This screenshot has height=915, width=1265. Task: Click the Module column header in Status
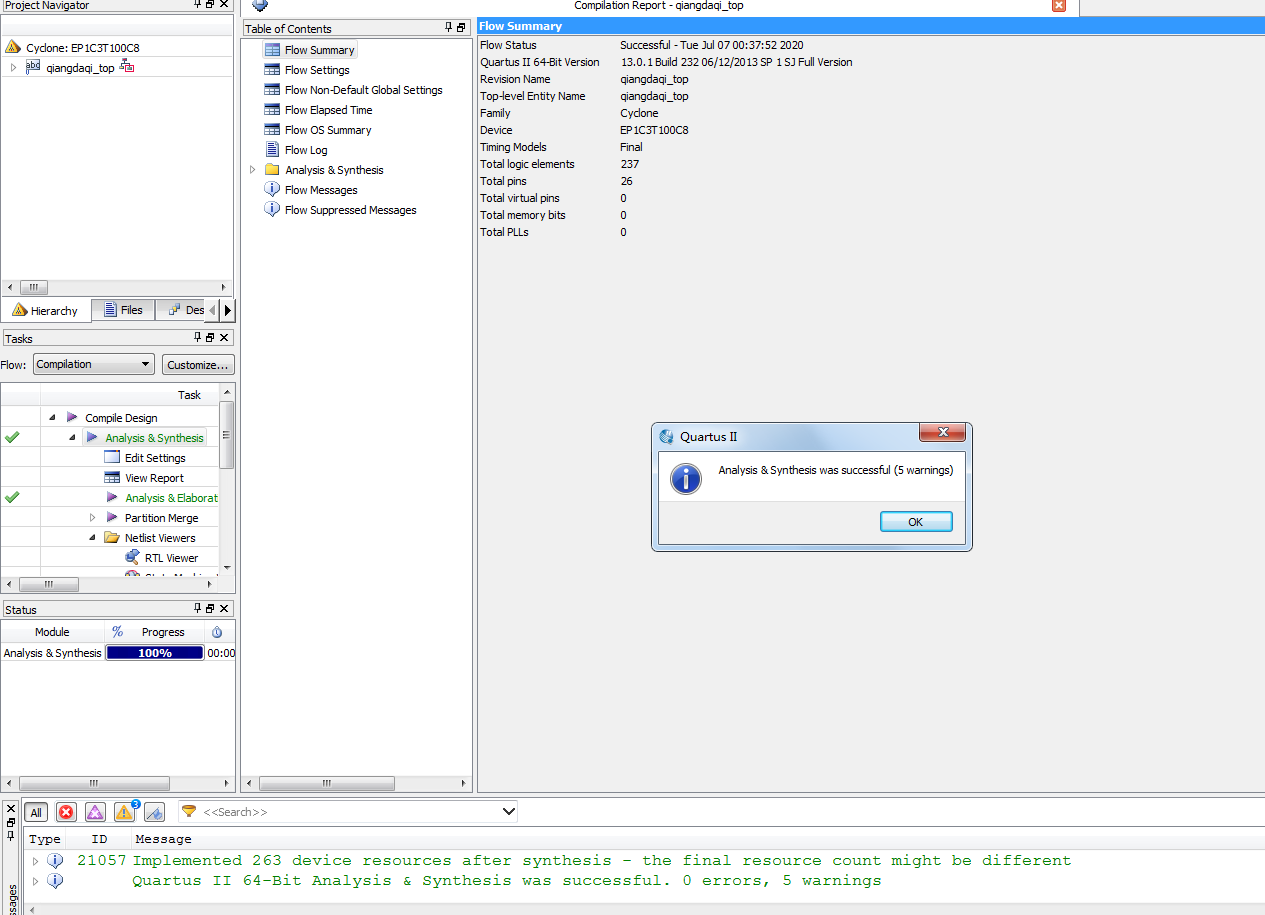pos(52,632)
